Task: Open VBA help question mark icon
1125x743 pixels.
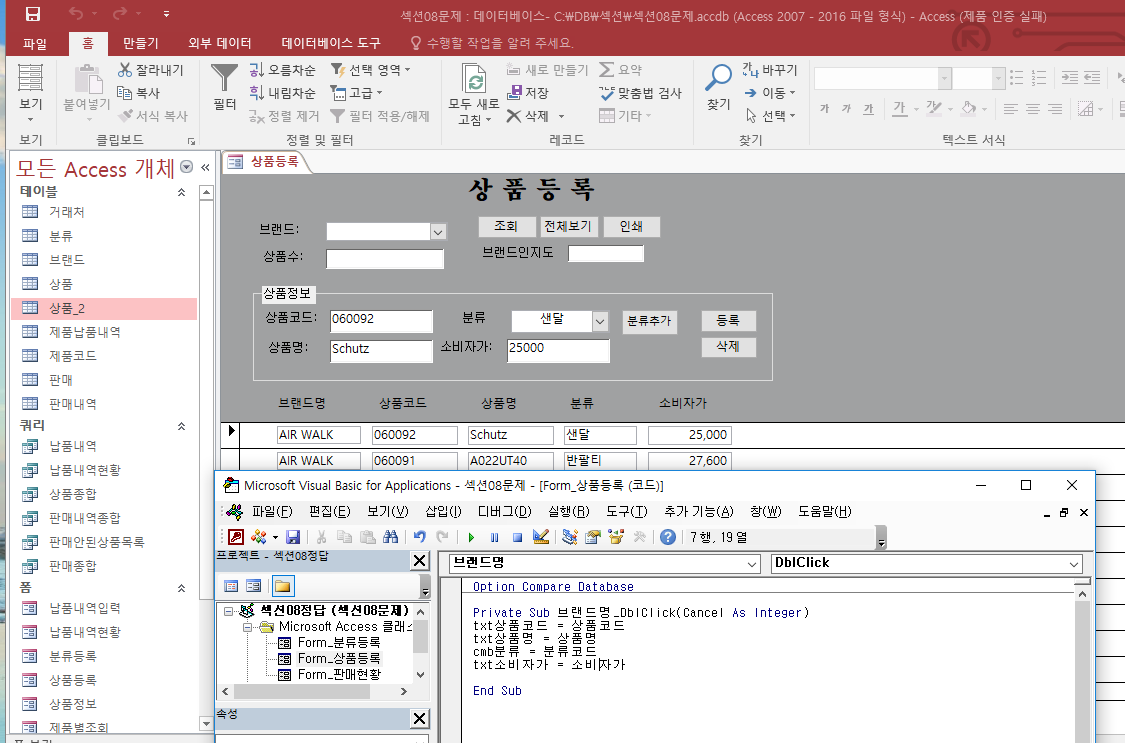Action: [668, 537]
